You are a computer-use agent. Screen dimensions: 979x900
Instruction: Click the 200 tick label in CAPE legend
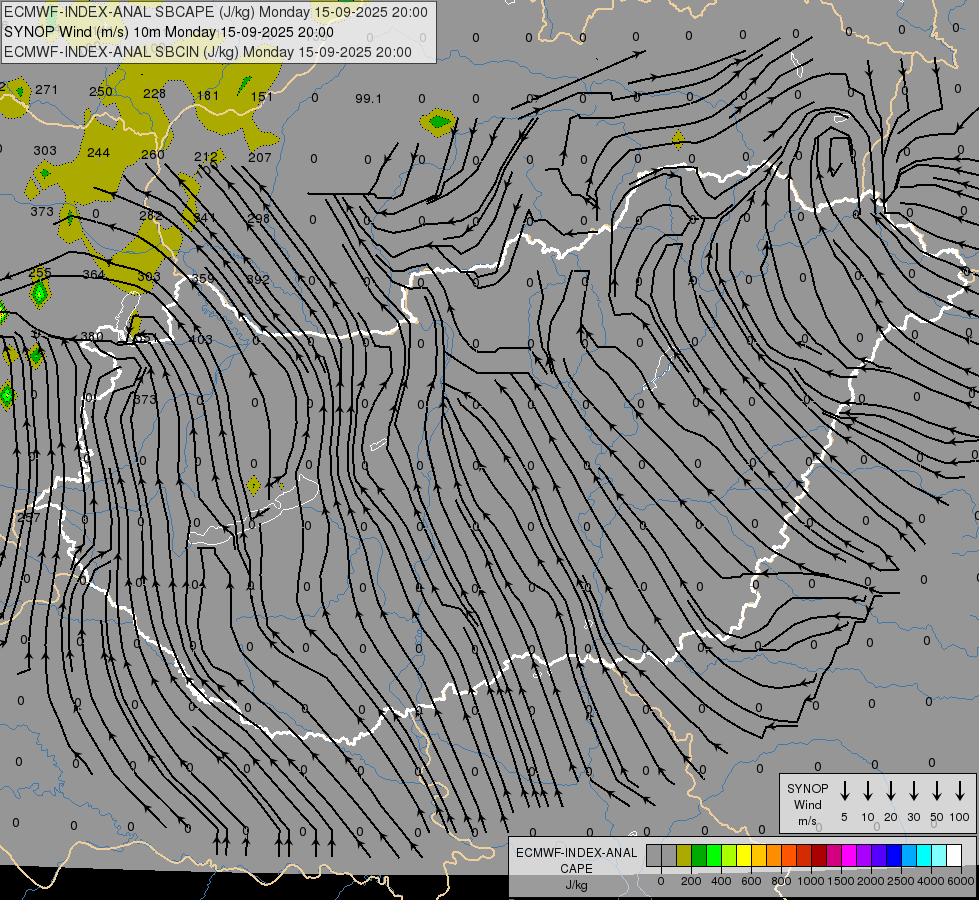[691, 881]
